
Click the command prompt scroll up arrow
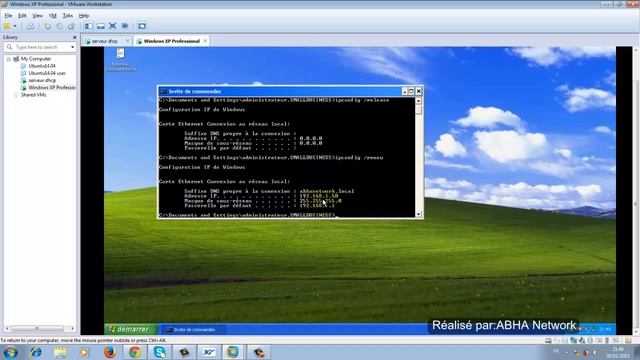418,100
